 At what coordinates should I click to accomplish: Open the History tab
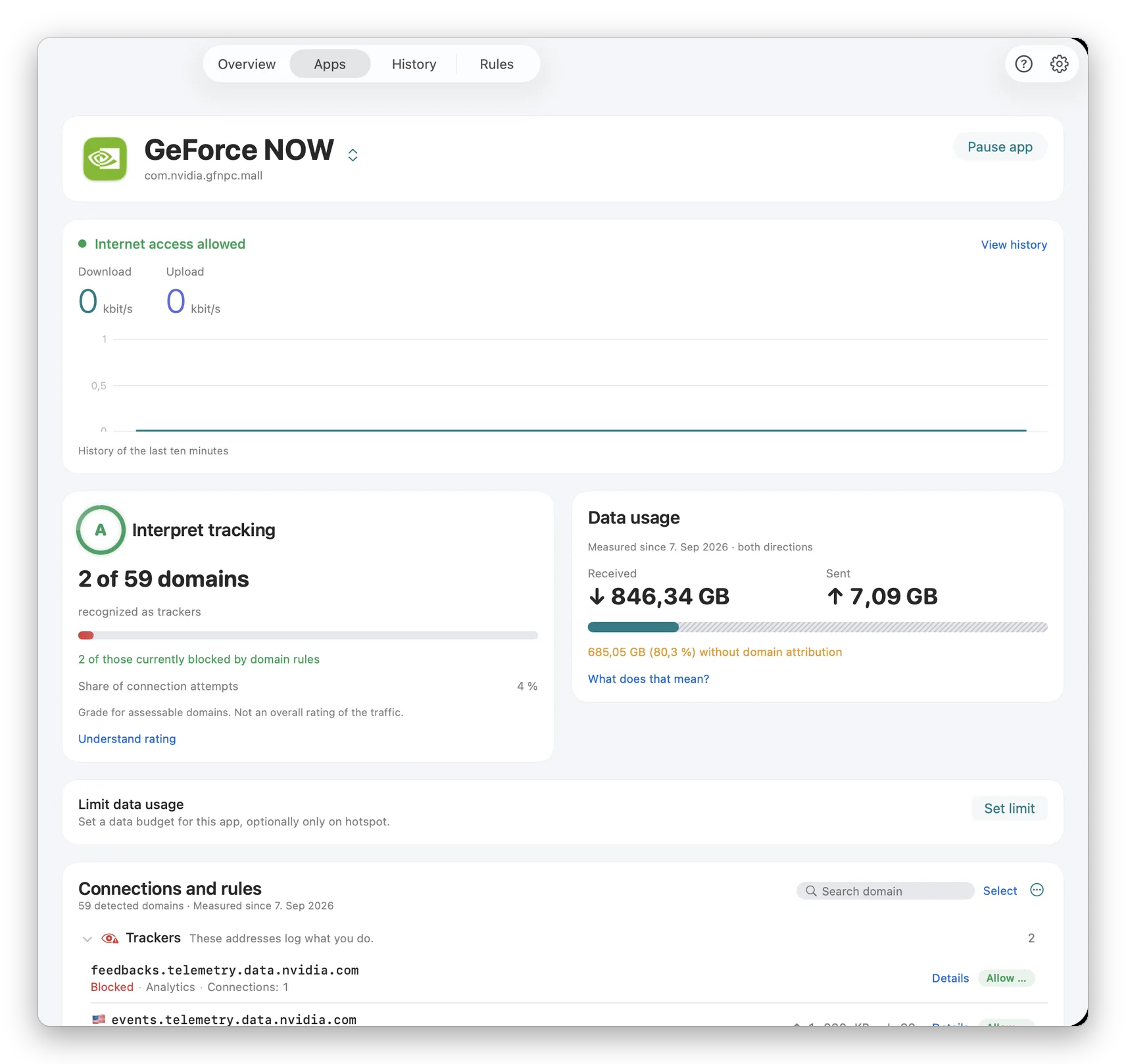(x=414, y=64)
